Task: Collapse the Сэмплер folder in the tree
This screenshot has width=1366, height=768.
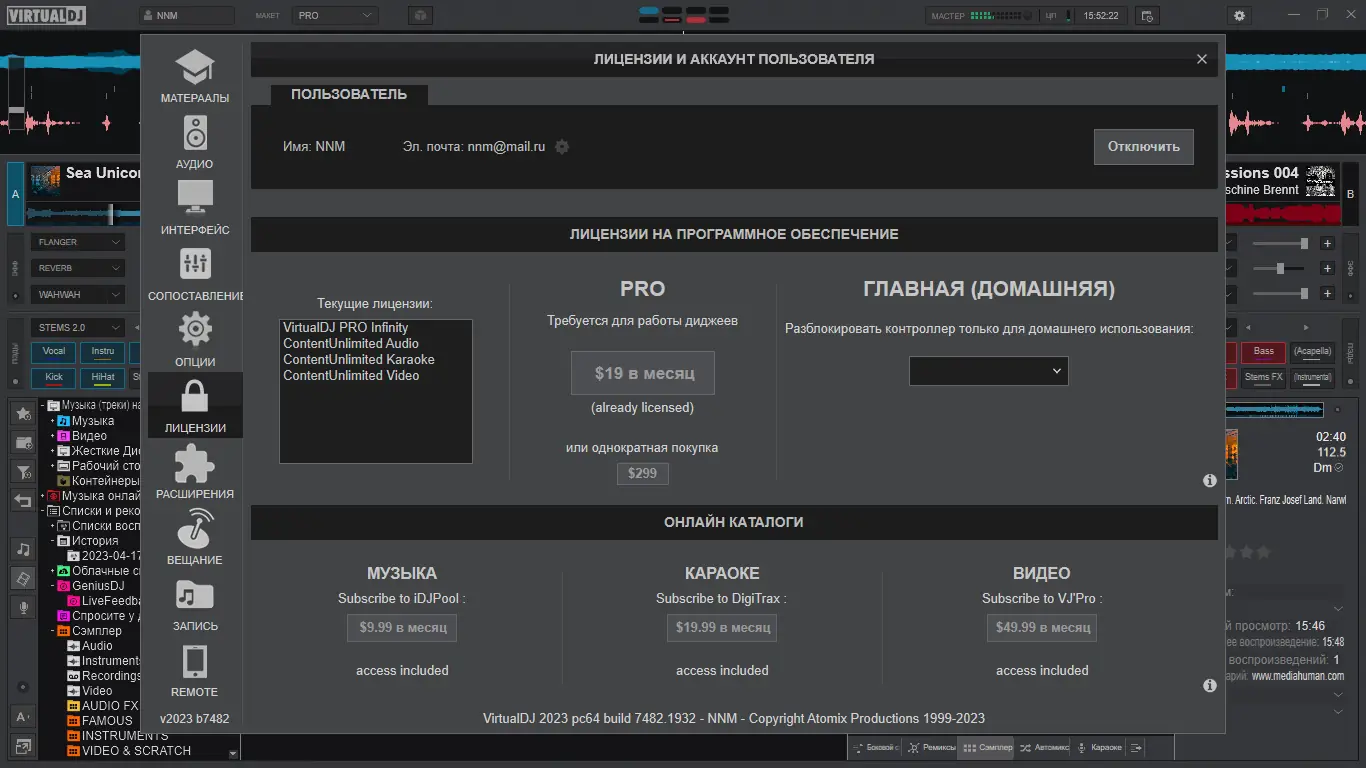Action: click(53, 631)
